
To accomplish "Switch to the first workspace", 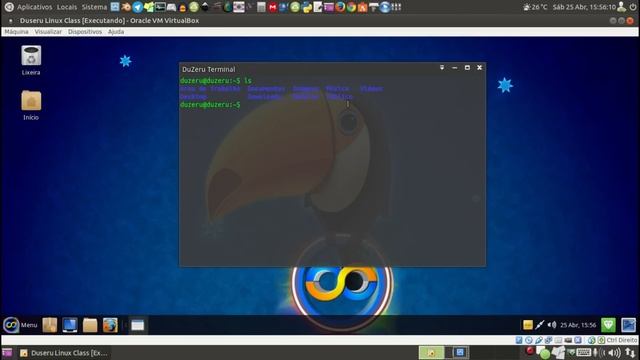I will pyautogui.click(x=431, y=352).
